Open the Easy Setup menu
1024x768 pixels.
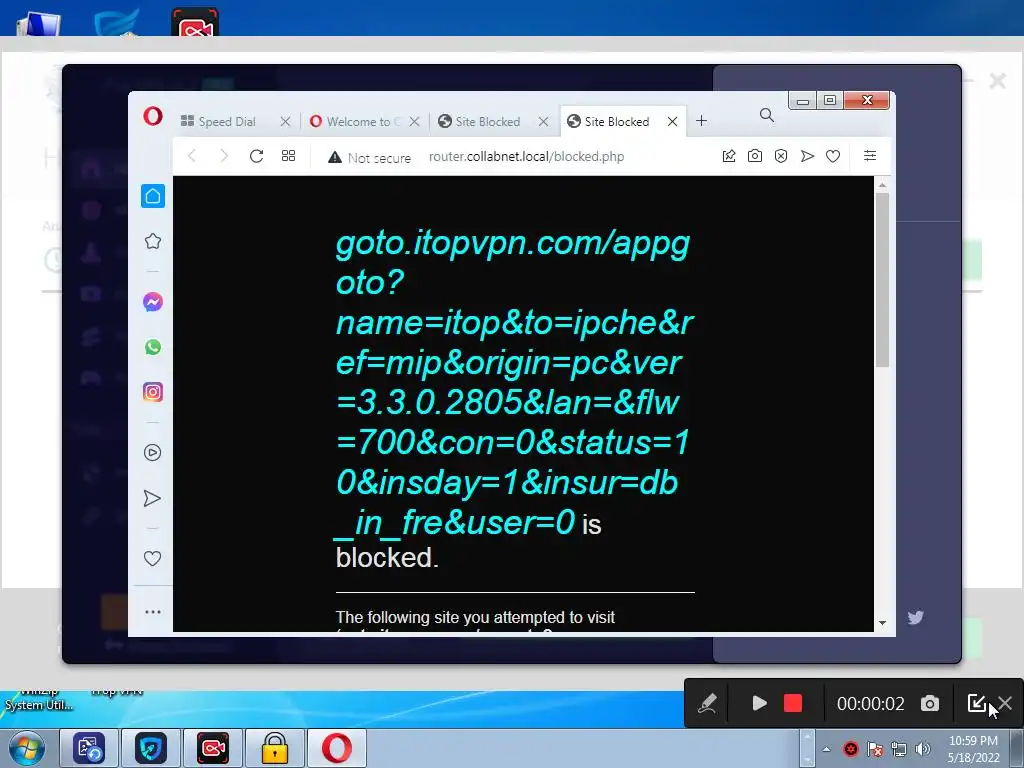[x=870, y=155]
